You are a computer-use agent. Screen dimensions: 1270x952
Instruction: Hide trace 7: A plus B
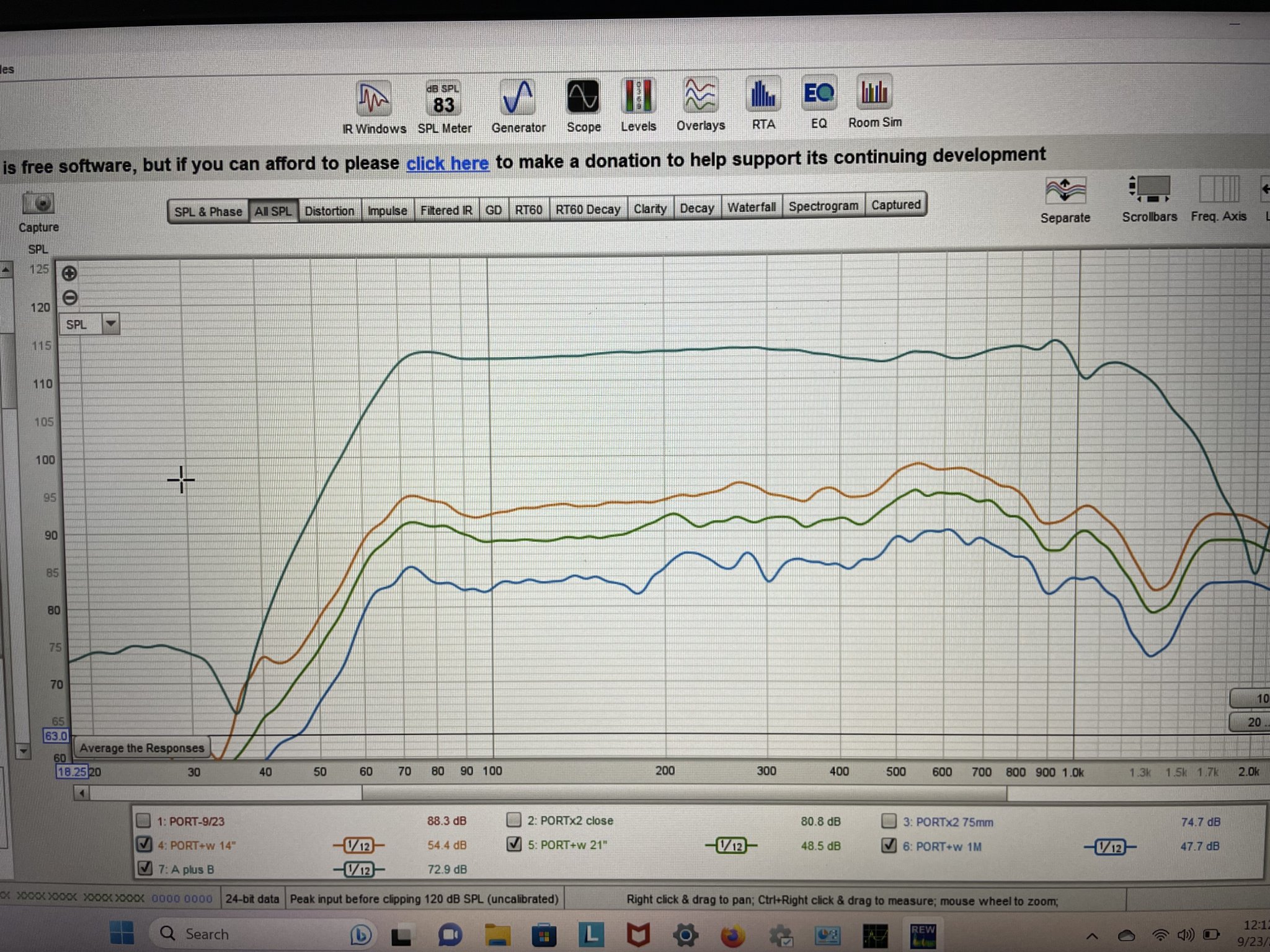144,868
